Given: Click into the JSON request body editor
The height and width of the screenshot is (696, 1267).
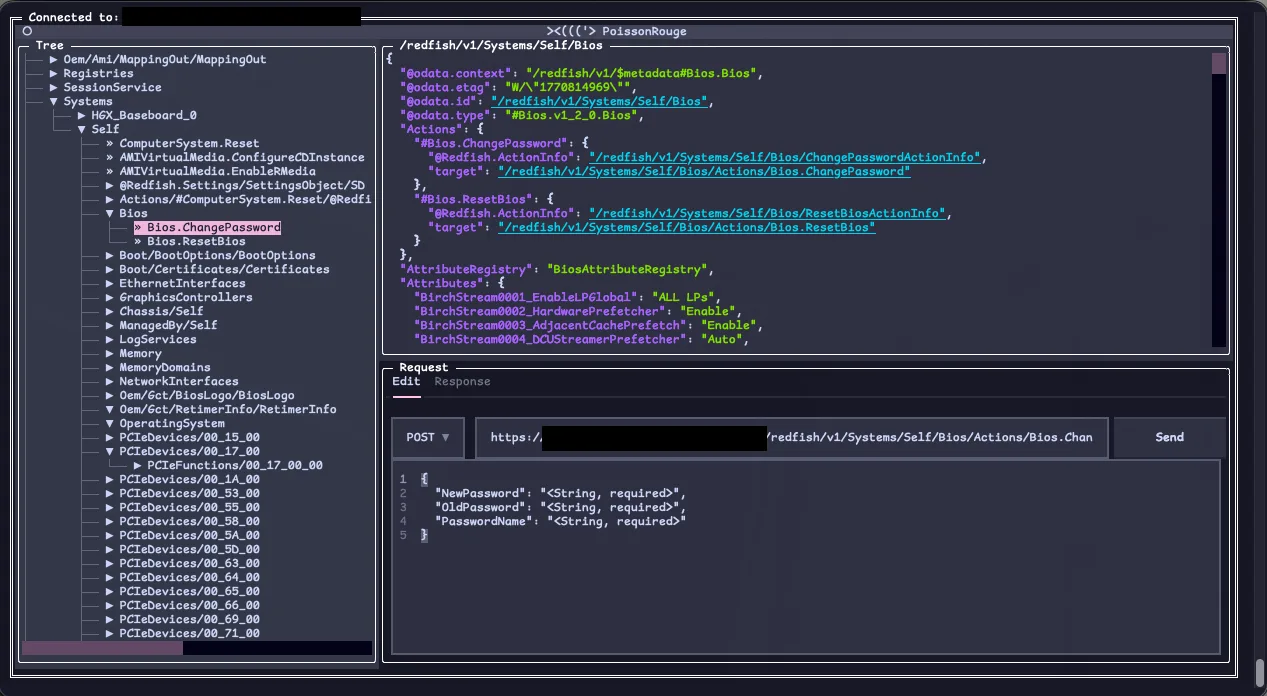Looking at the screenshot, I should (x=805, y=555).
